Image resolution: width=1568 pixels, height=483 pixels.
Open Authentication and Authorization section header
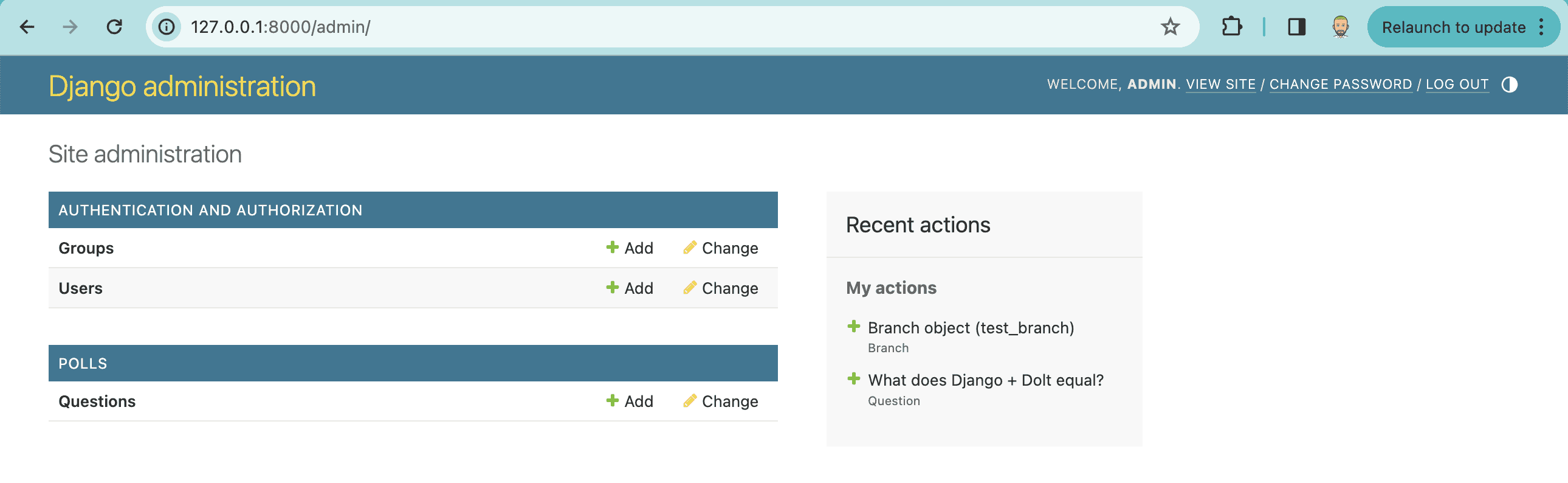point(210,210)
